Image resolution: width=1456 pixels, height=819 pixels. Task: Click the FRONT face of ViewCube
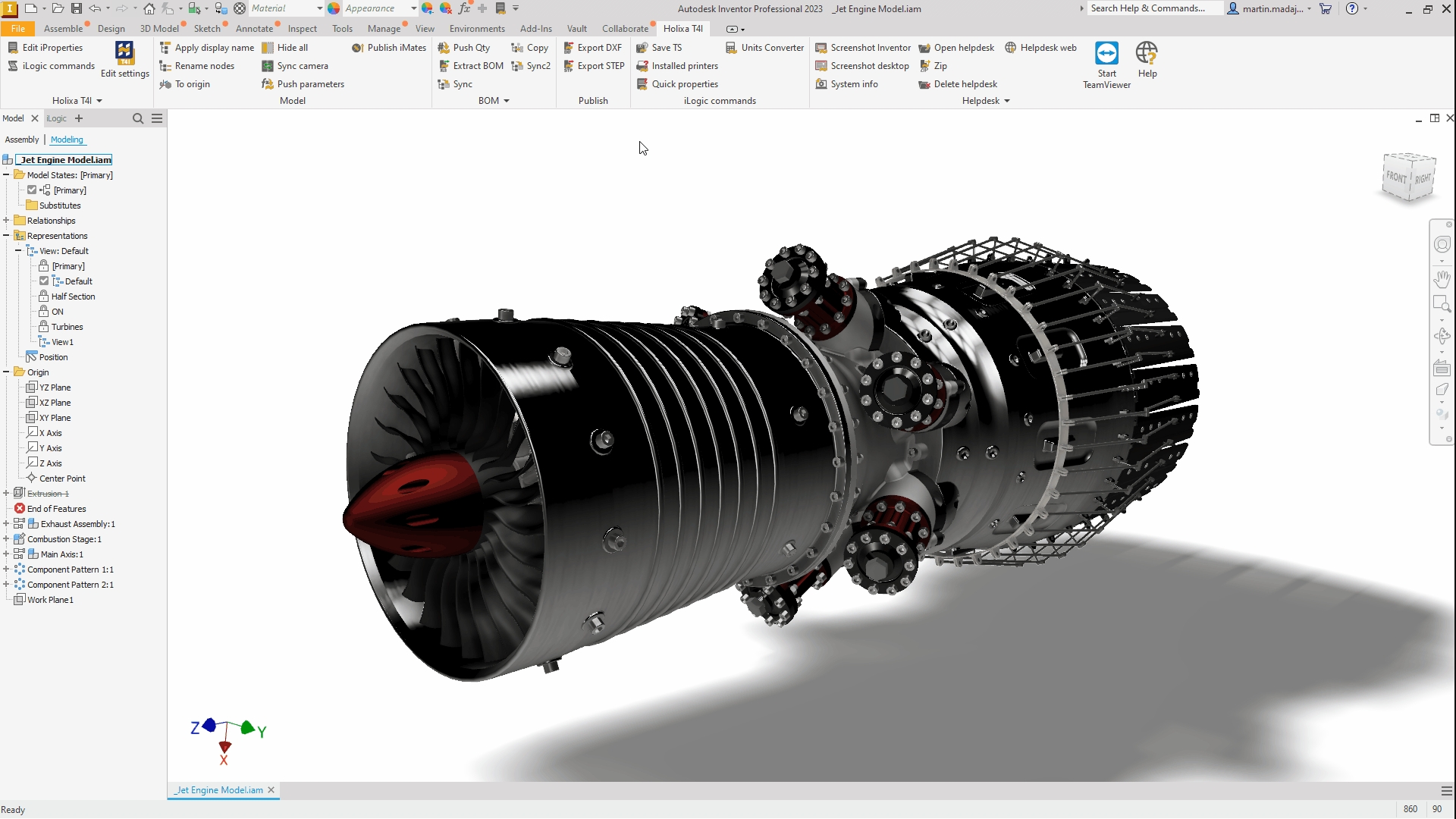(x=1396, y=177)
